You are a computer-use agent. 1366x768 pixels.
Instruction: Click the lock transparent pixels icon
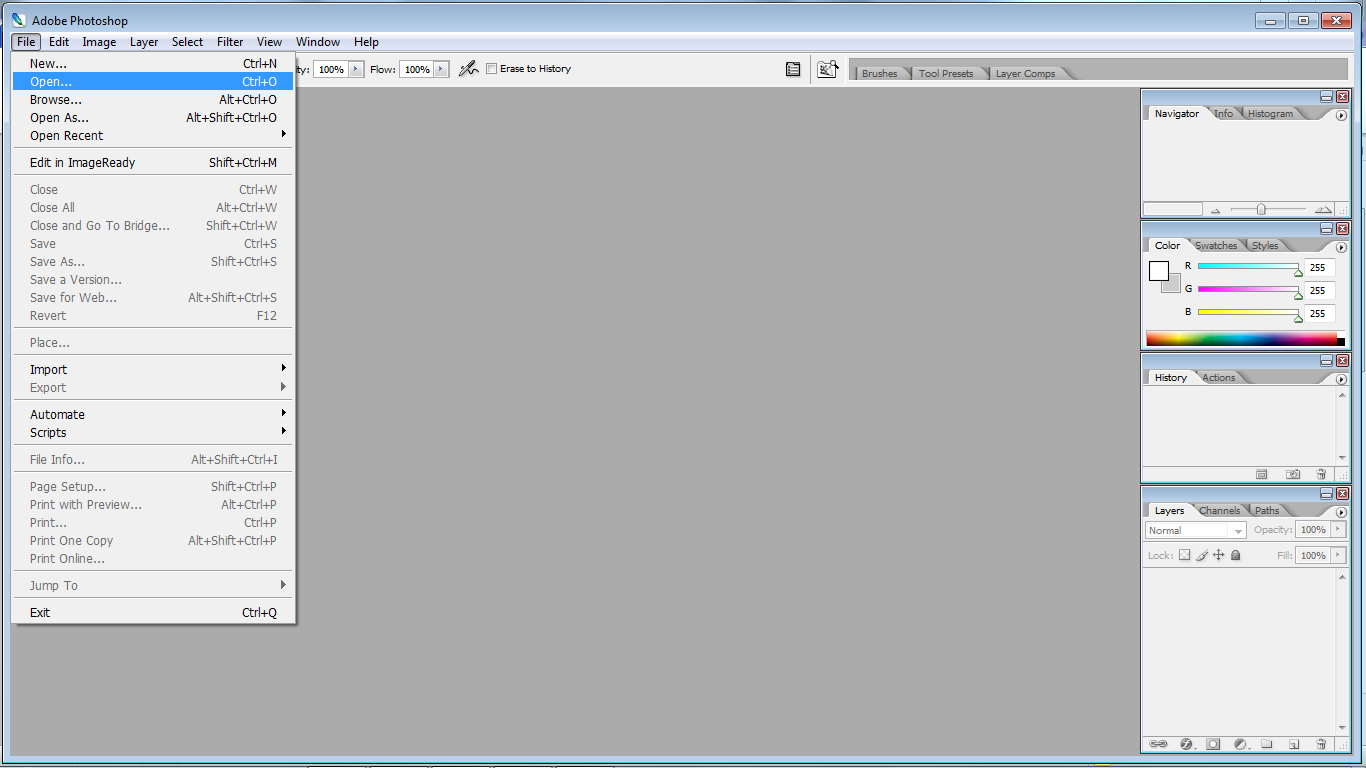point(1184,555)
